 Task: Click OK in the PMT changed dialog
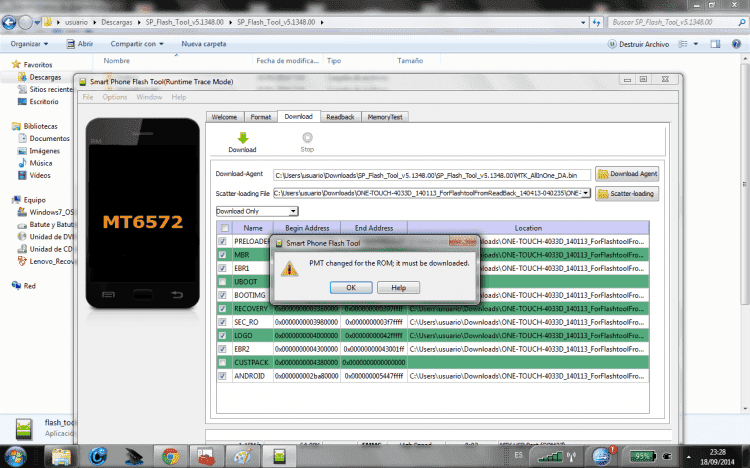coord(351,288)
